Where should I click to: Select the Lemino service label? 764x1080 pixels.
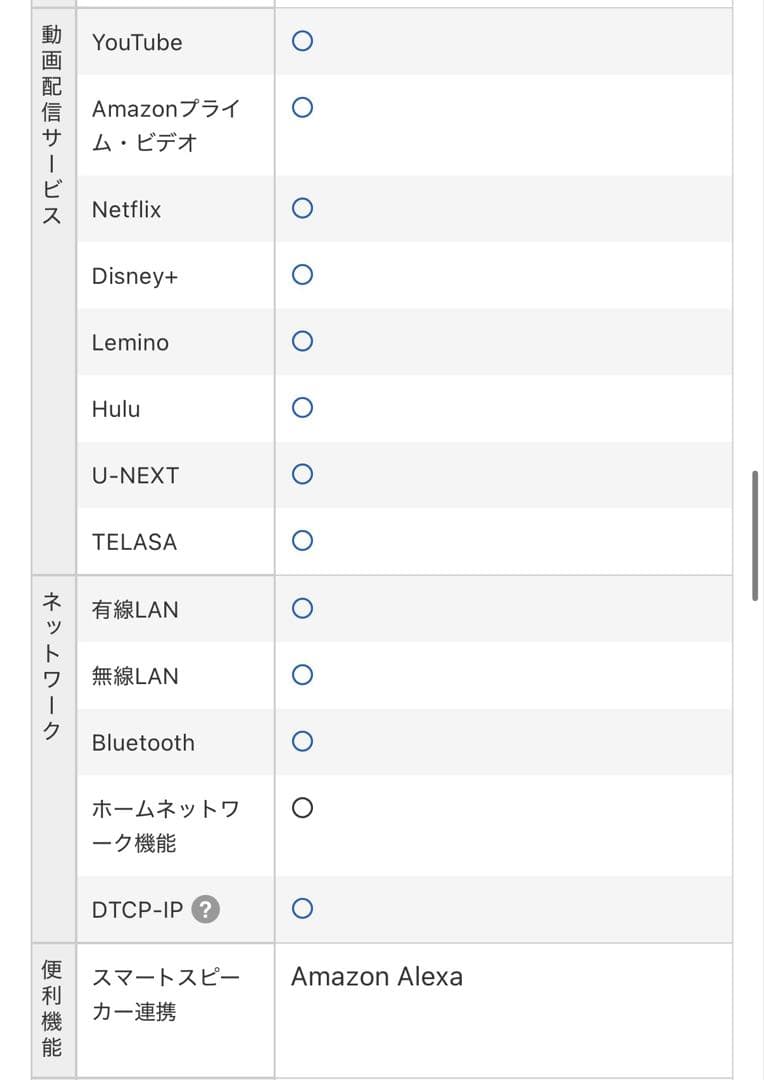click(x=130, y=342)
